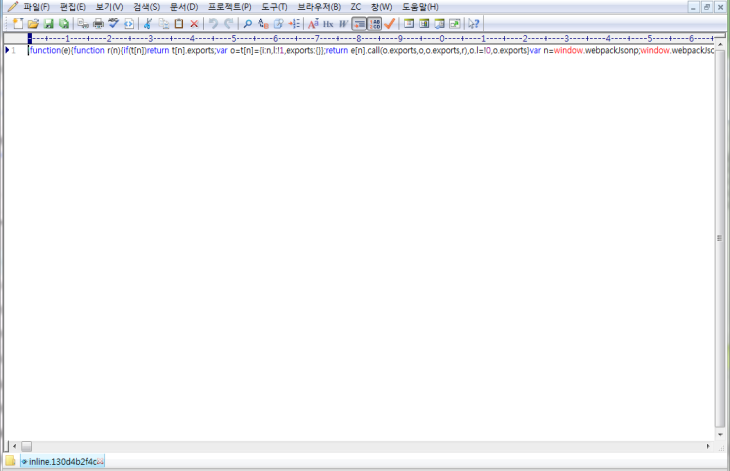Click the horizontal scrollbar thumb
The image size is (730, 471).
click(x=27, y=446)
